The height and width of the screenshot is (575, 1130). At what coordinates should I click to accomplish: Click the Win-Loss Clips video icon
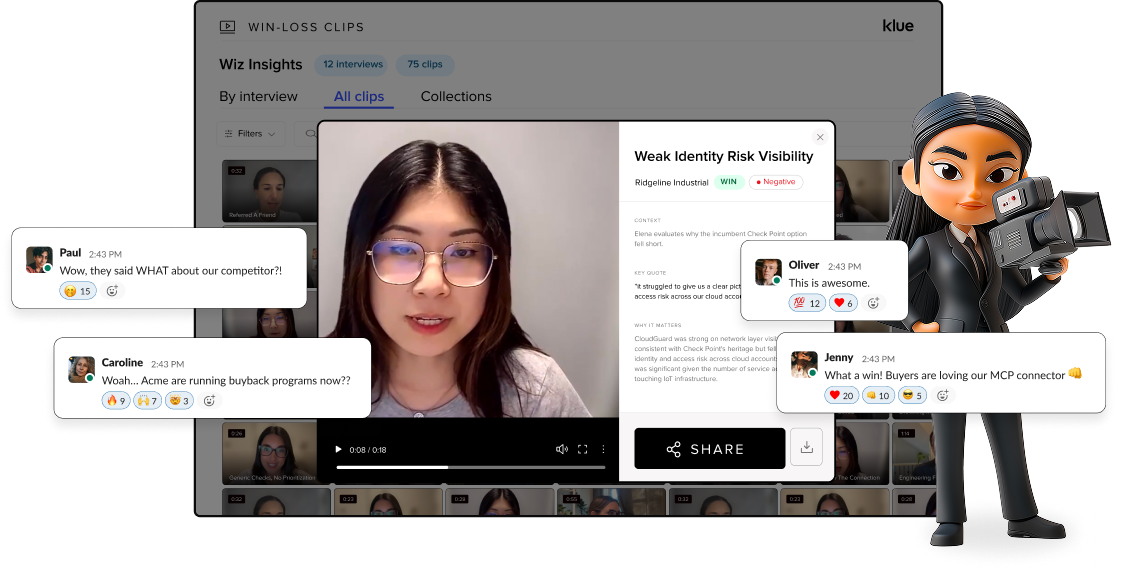[227, 27]
